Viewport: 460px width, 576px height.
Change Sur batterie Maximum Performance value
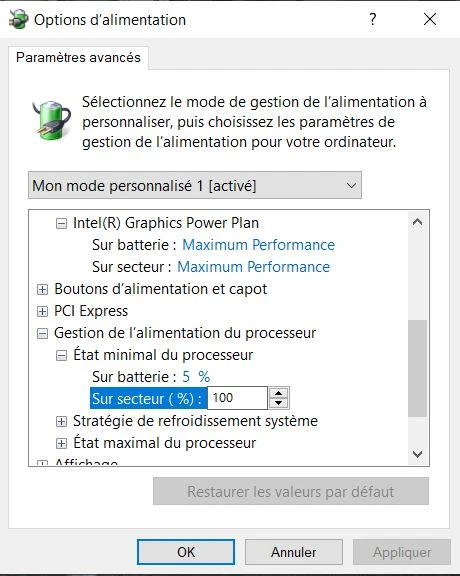point(259,245)
